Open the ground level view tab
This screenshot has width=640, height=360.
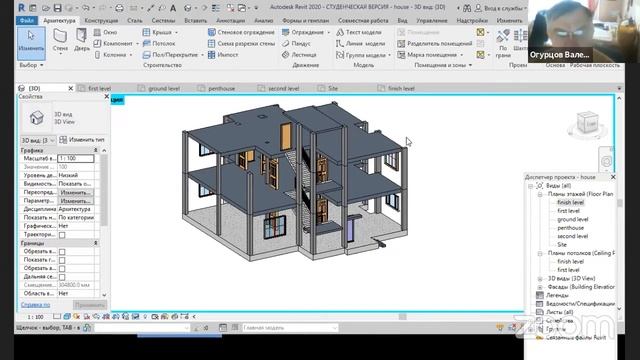[164, 88]
